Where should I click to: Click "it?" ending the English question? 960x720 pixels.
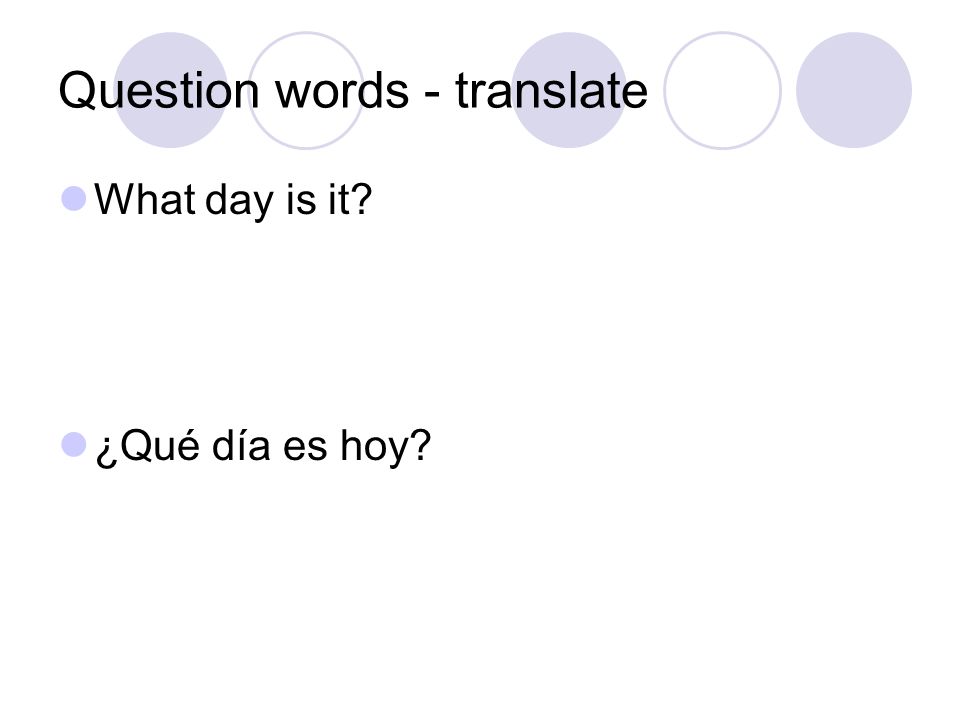(350, 199)
